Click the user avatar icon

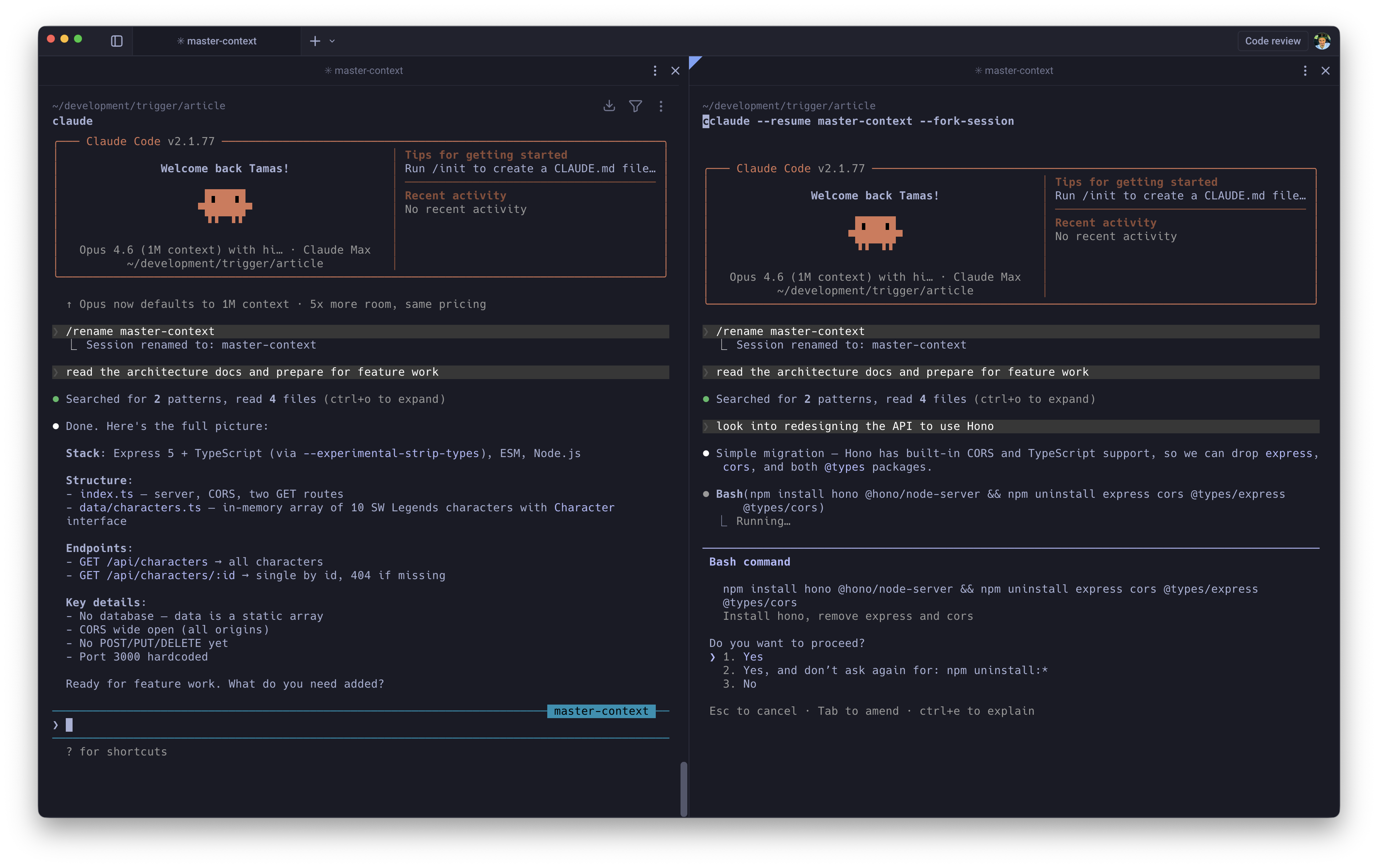tap(1322, 41)
